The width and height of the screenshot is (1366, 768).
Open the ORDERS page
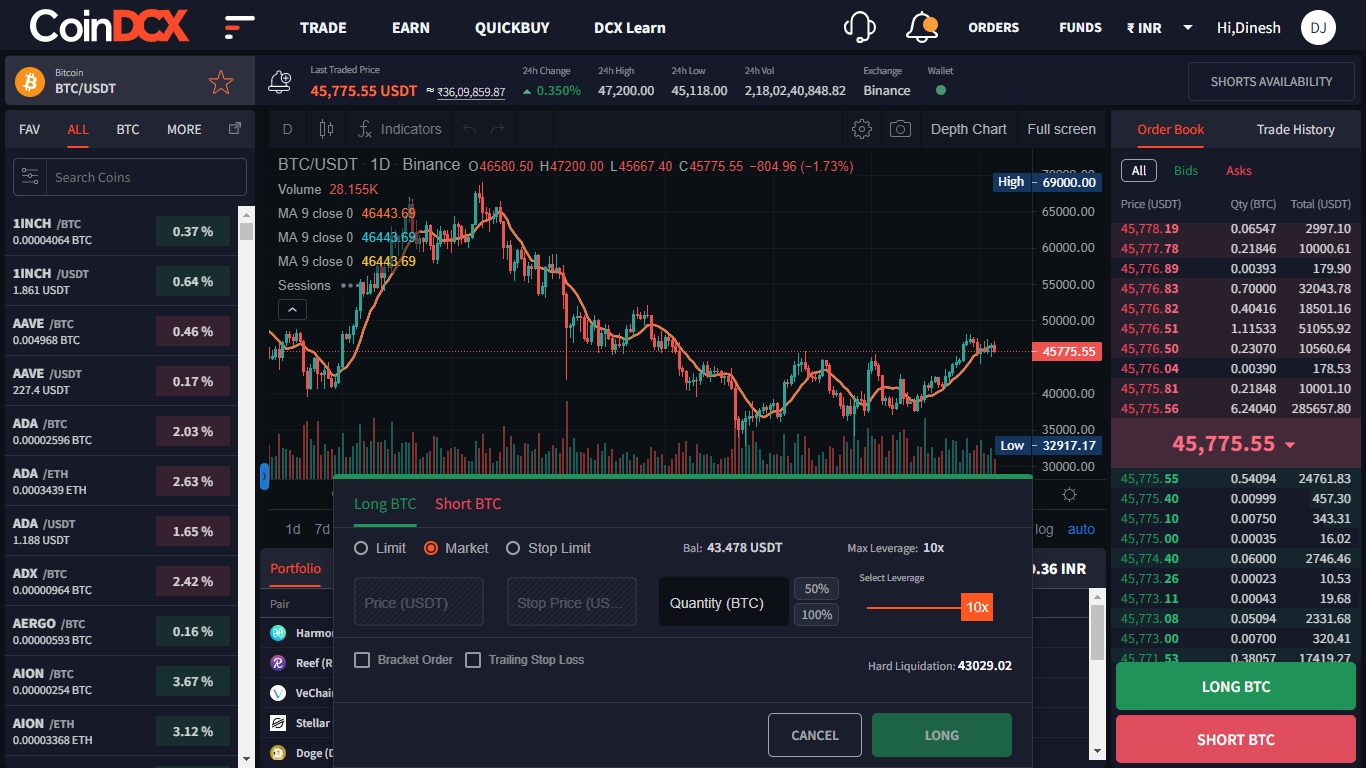(994, 28)
